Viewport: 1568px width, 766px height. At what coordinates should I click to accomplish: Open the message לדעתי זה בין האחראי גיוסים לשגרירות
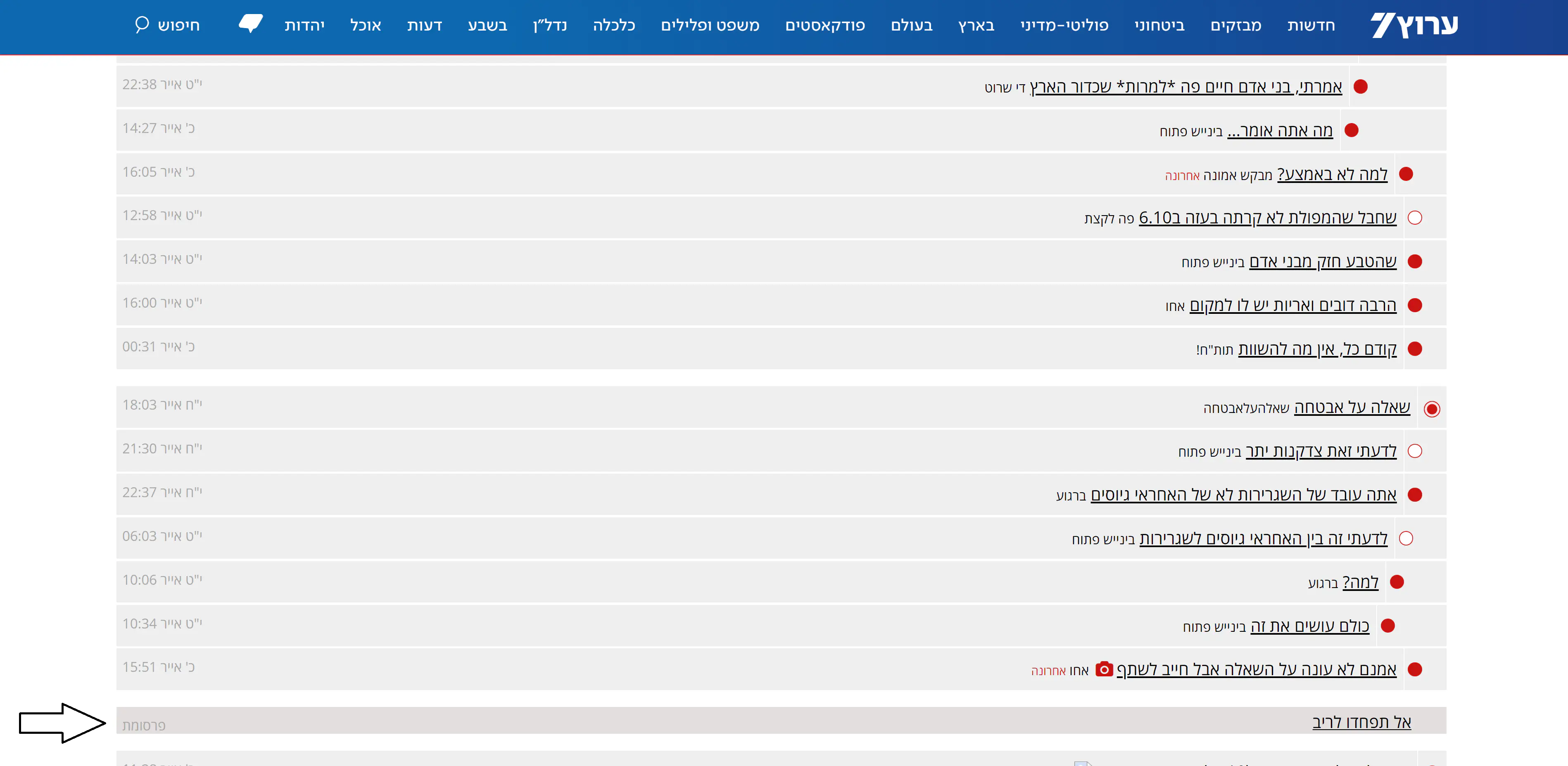[x=1263, y=538]
